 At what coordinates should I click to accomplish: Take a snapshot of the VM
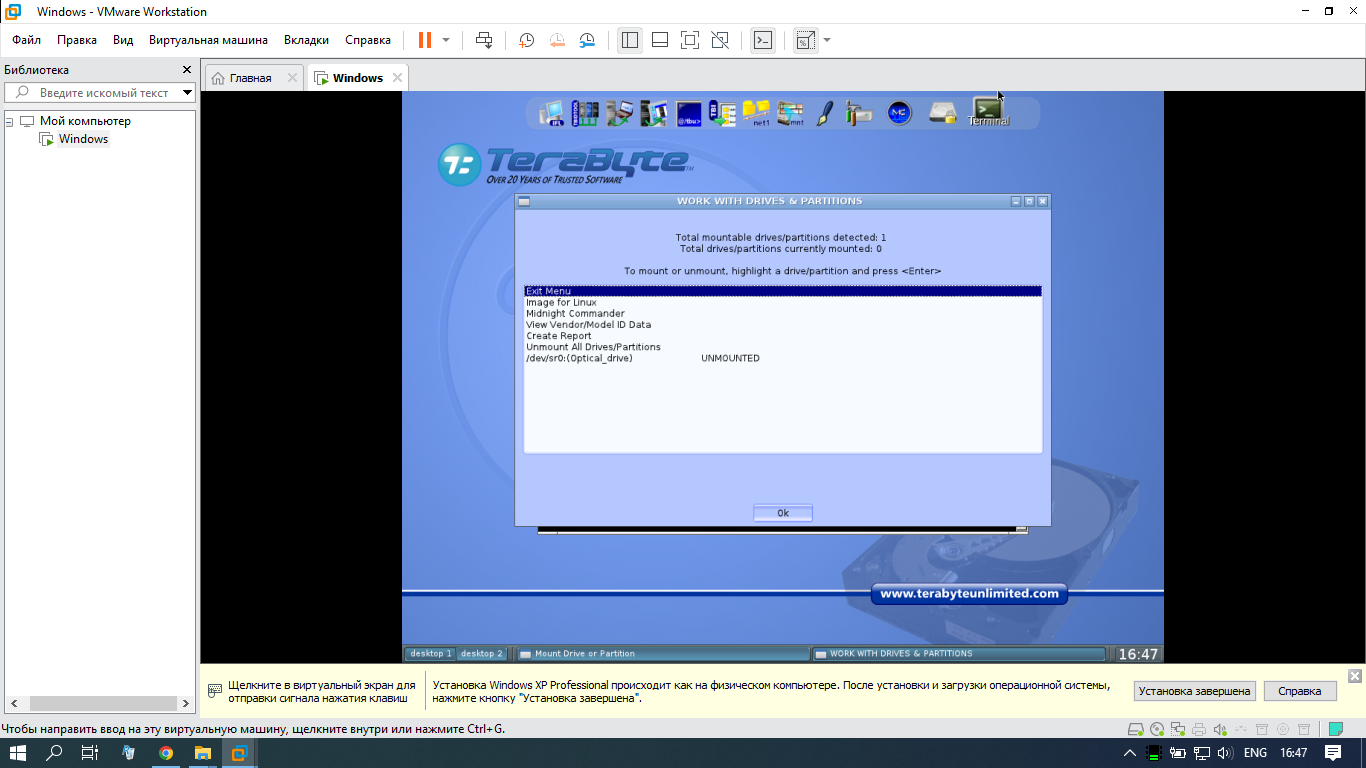[526, 40]
